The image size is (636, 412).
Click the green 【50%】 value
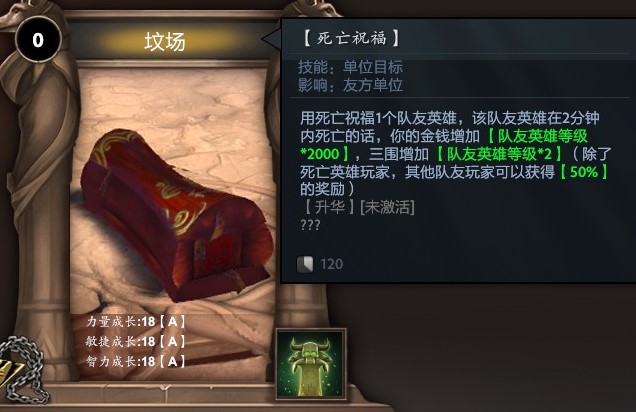(584, 172)
